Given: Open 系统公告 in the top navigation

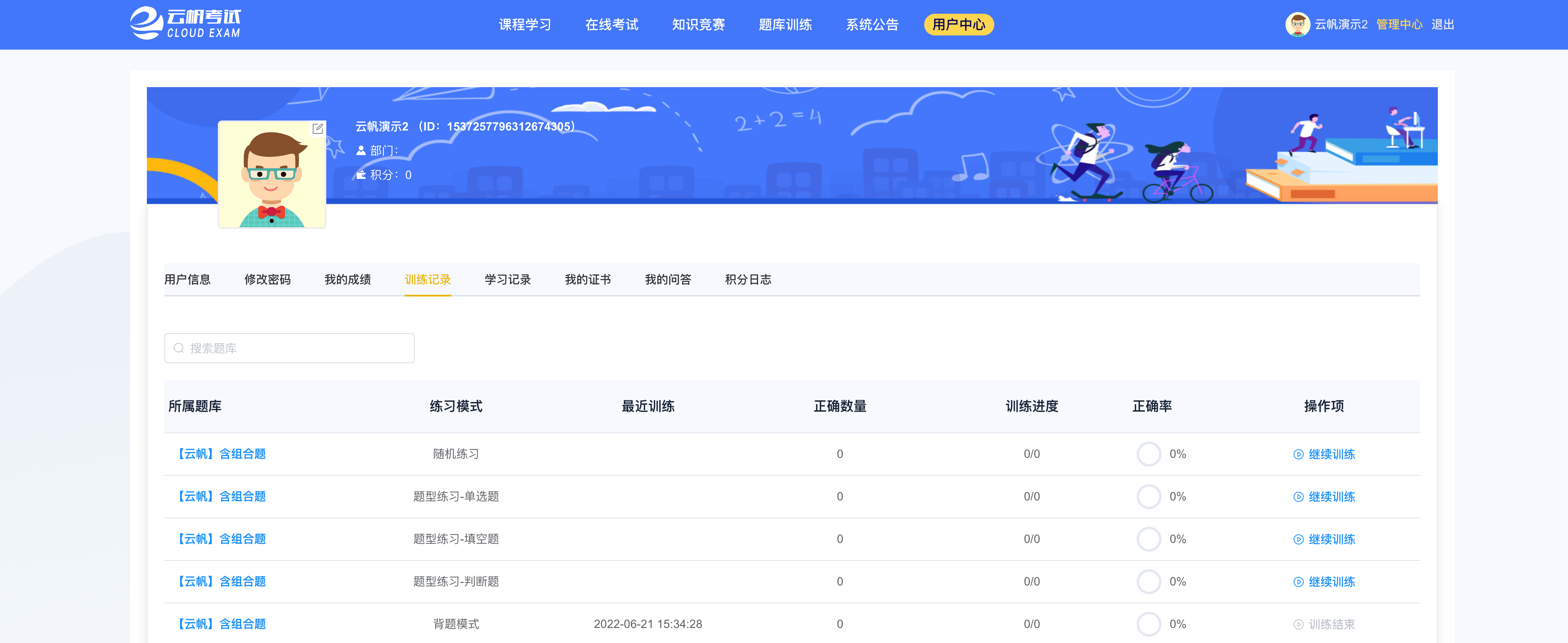Looking at the screenshot, I should tap(872, 24).
